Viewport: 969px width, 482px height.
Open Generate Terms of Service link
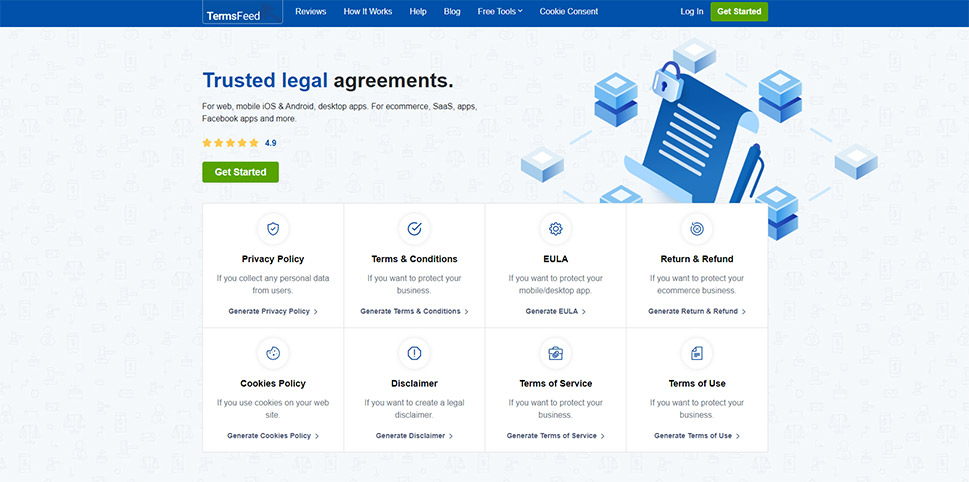pos(556,436)
